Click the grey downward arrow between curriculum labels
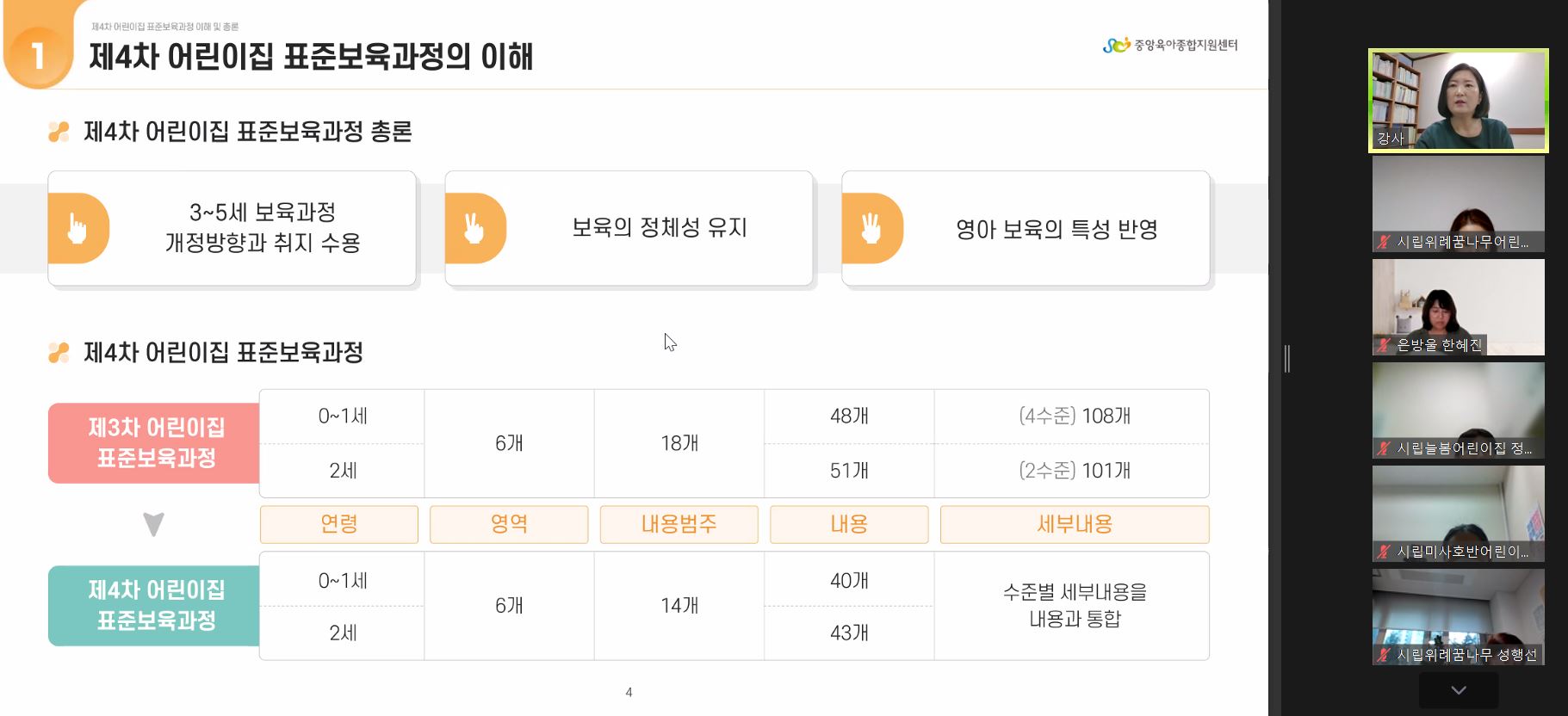Viewport: 1568px width, 716px height. (x=153, y=524)
